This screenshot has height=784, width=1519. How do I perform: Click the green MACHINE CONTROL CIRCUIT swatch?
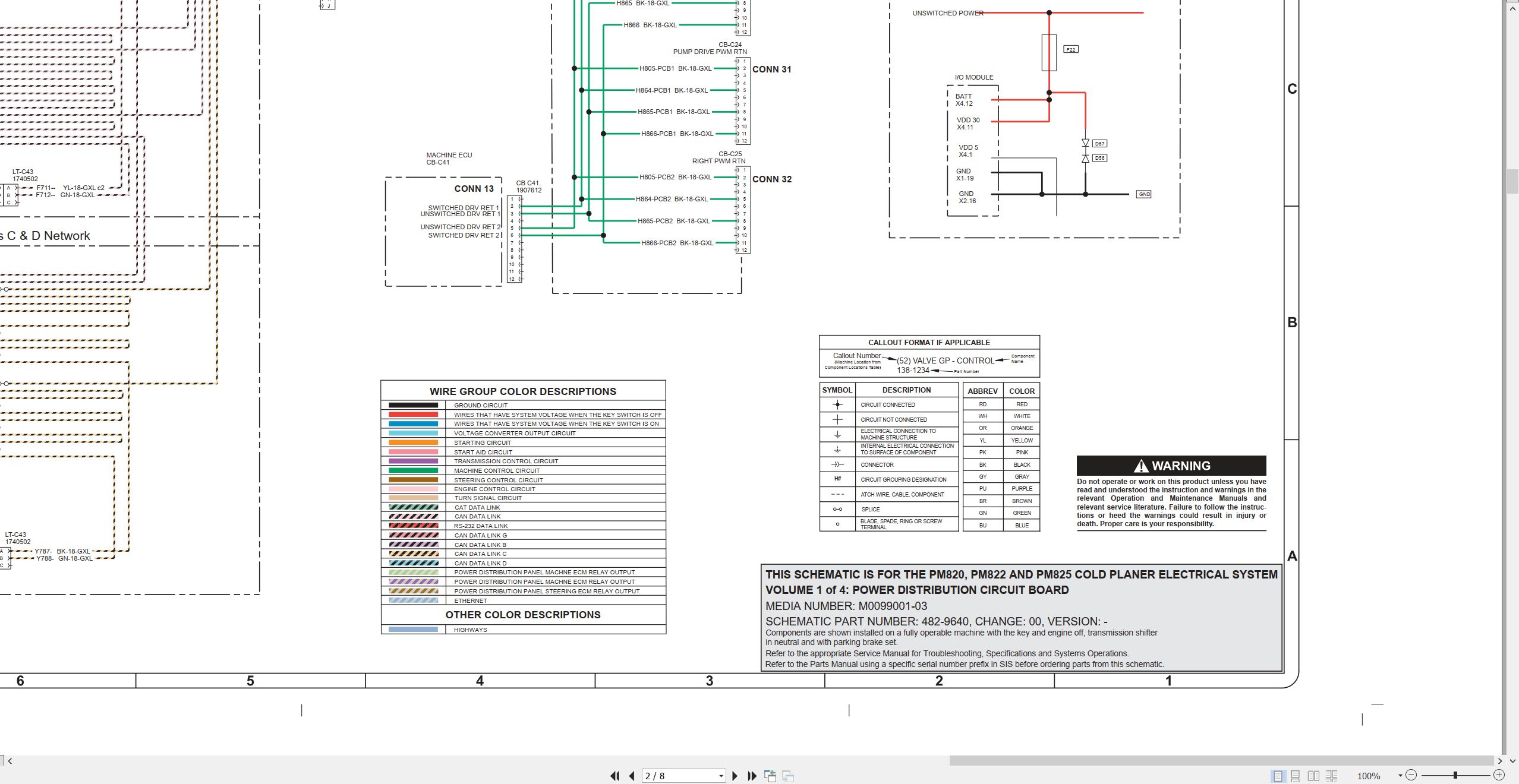tap(413, 470)
